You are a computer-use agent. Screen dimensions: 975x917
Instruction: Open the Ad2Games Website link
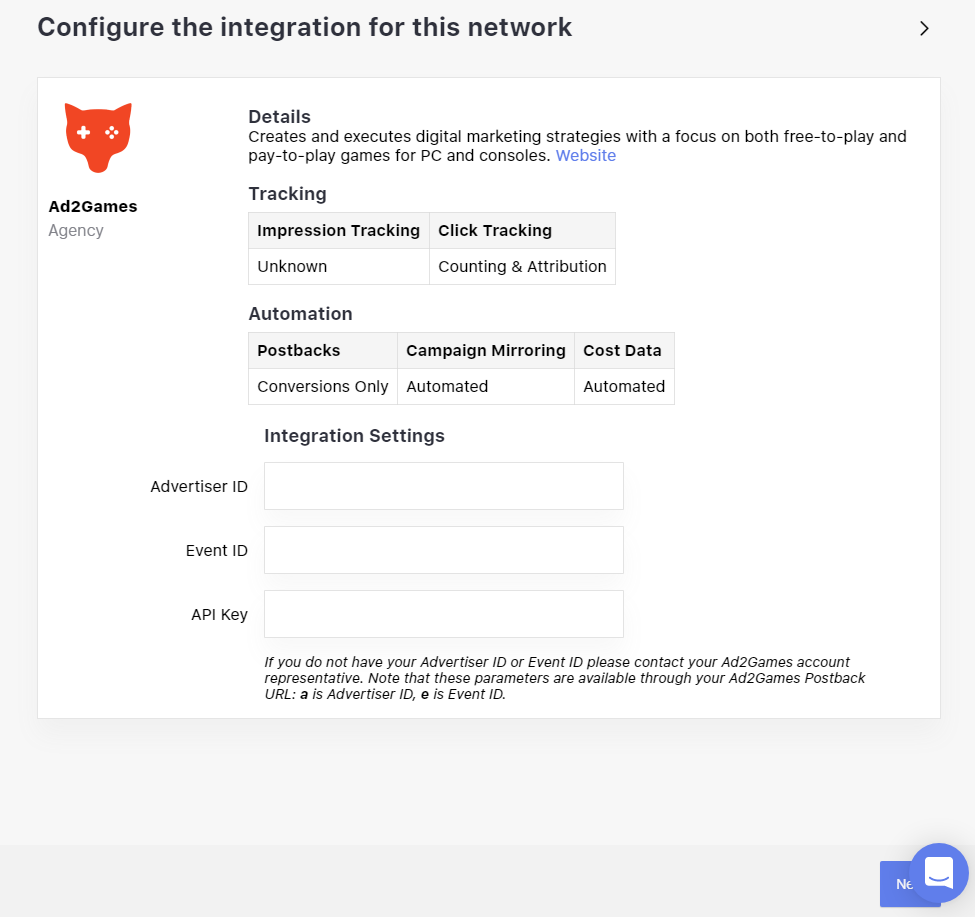[x=585, y=155]
